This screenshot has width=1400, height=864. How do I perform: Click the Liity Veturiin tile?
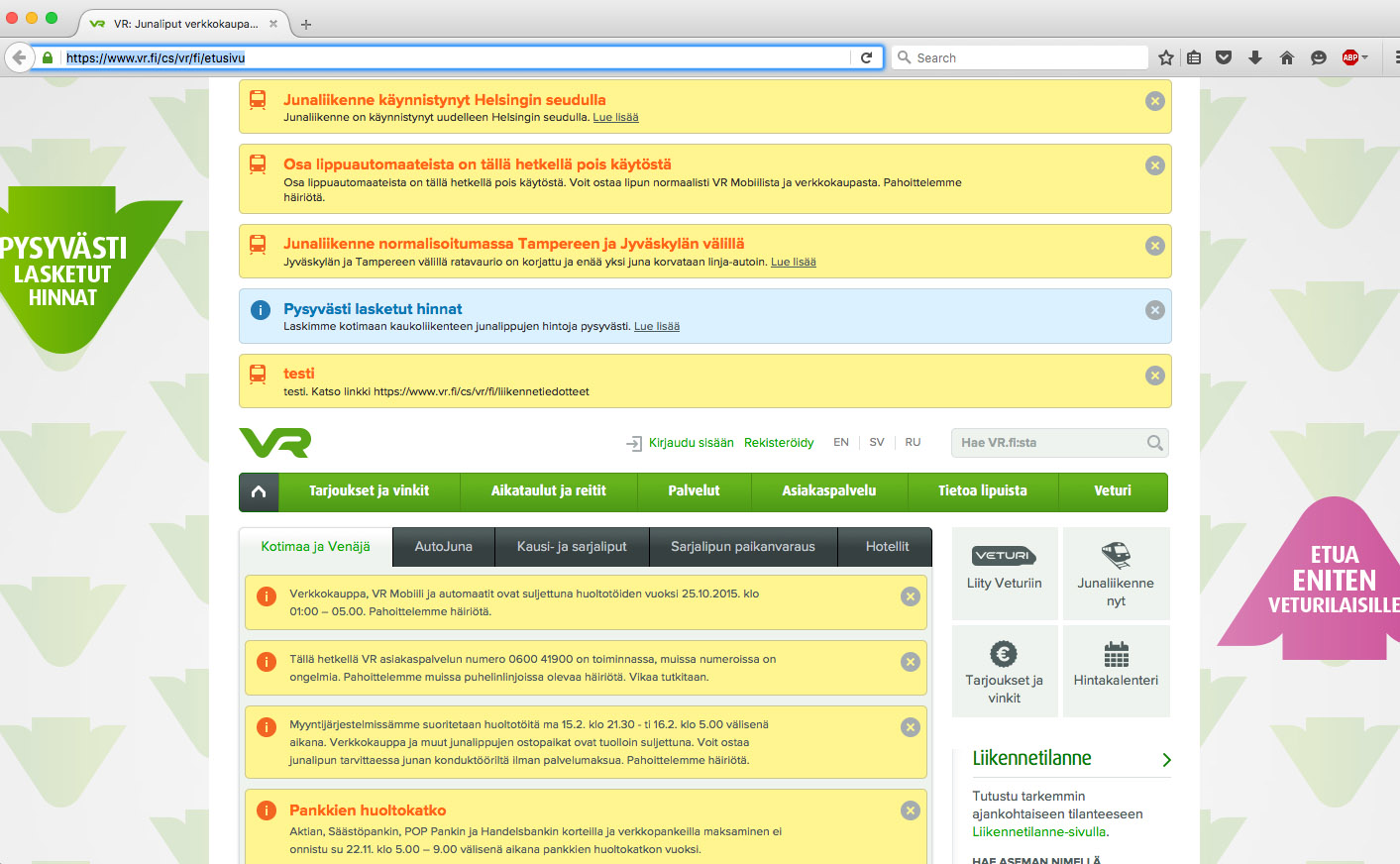(1004, 574)
